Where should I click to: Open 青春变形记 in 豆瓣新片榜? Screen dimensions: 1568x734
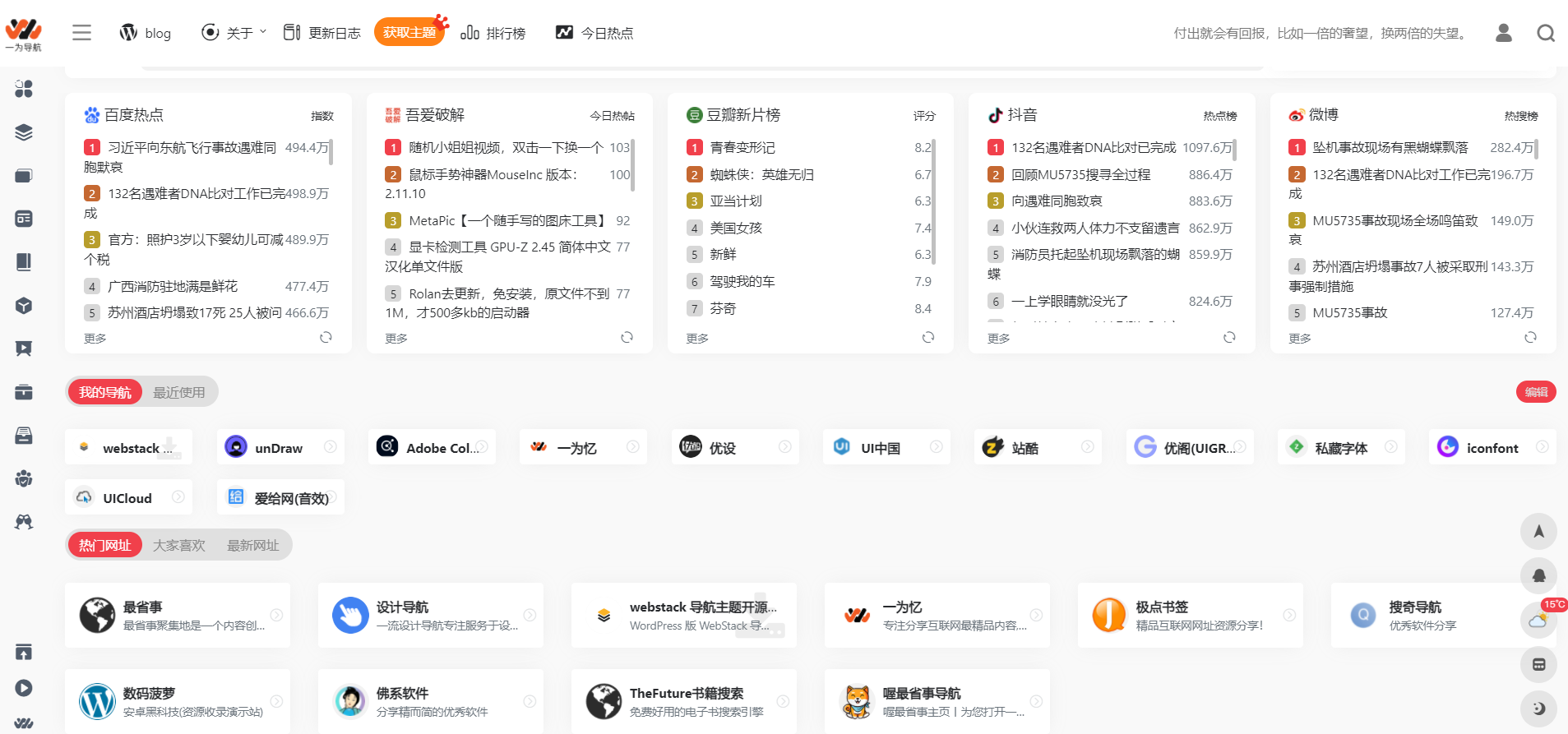pyautogui.click(x=742, y=147)
